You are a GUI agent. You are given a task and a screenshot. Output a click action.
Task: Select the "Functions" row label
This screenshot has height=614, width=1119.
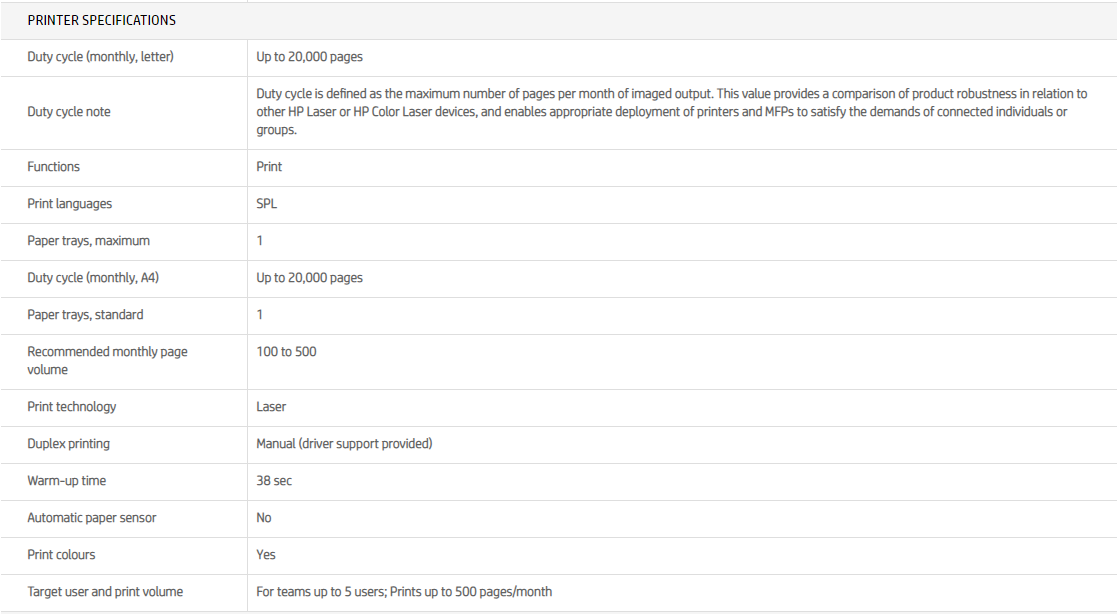pos(54,167)
